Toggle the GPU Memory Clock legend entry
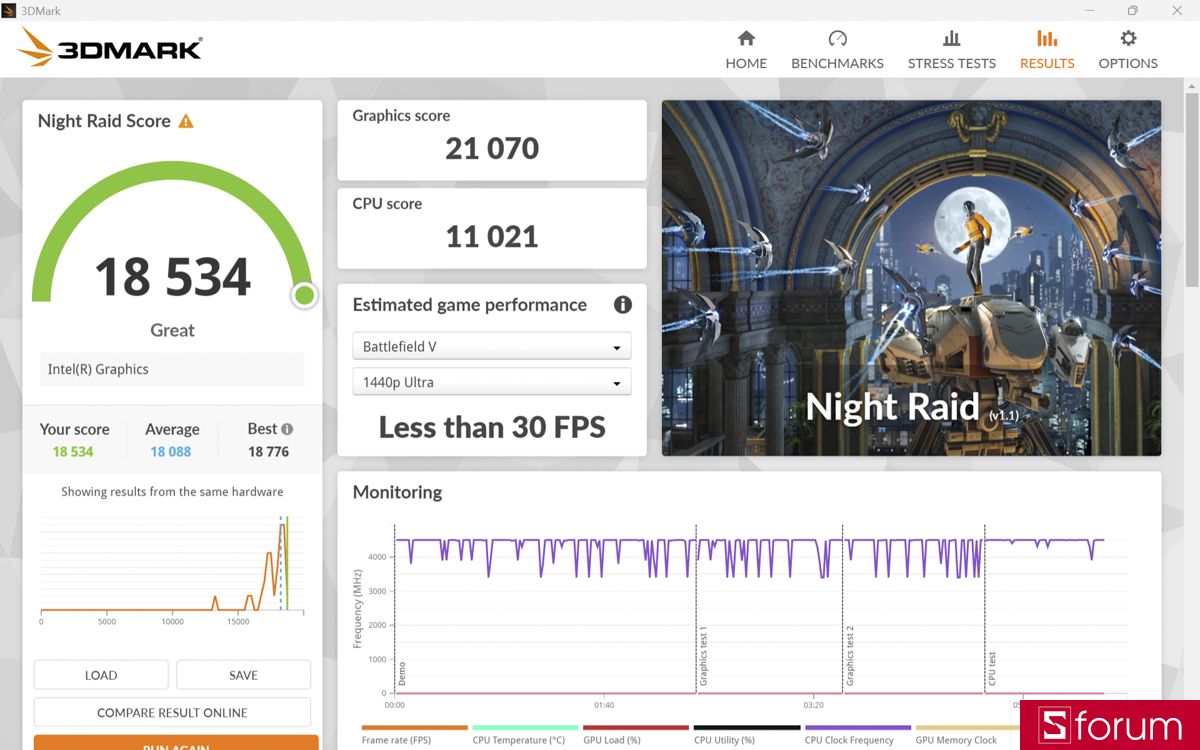This screenshot has width=1200, height=750. coord(966,736)
